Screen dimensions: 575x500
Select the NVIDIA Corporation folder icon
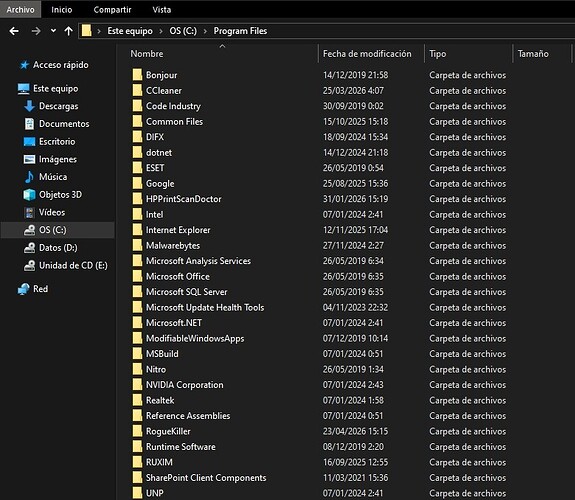pos(137,385)
